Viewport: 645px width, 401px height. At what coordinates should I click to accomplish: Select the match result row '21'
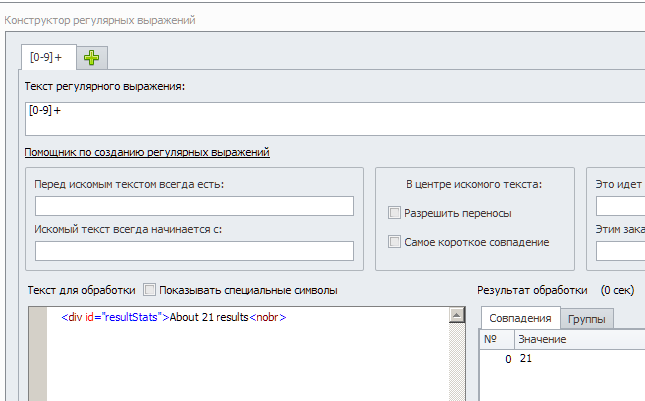pos(526,358)
